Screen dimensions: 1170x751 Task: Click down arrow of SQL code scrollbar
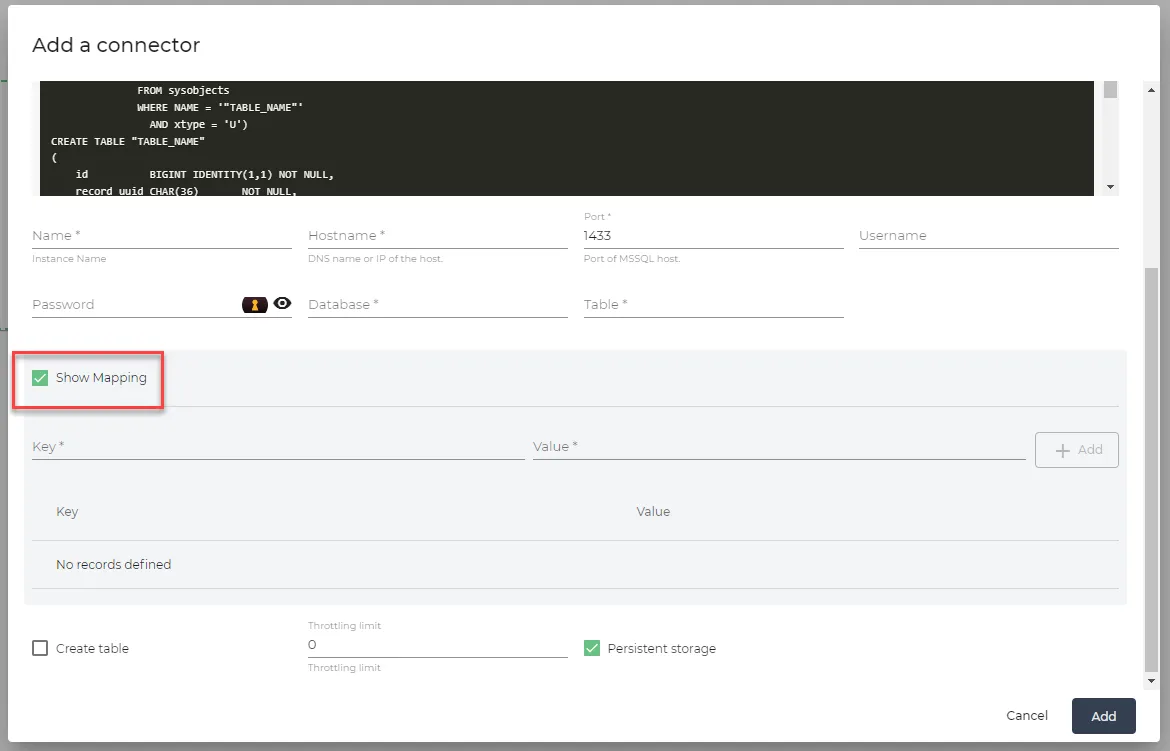coord(1110,187)
